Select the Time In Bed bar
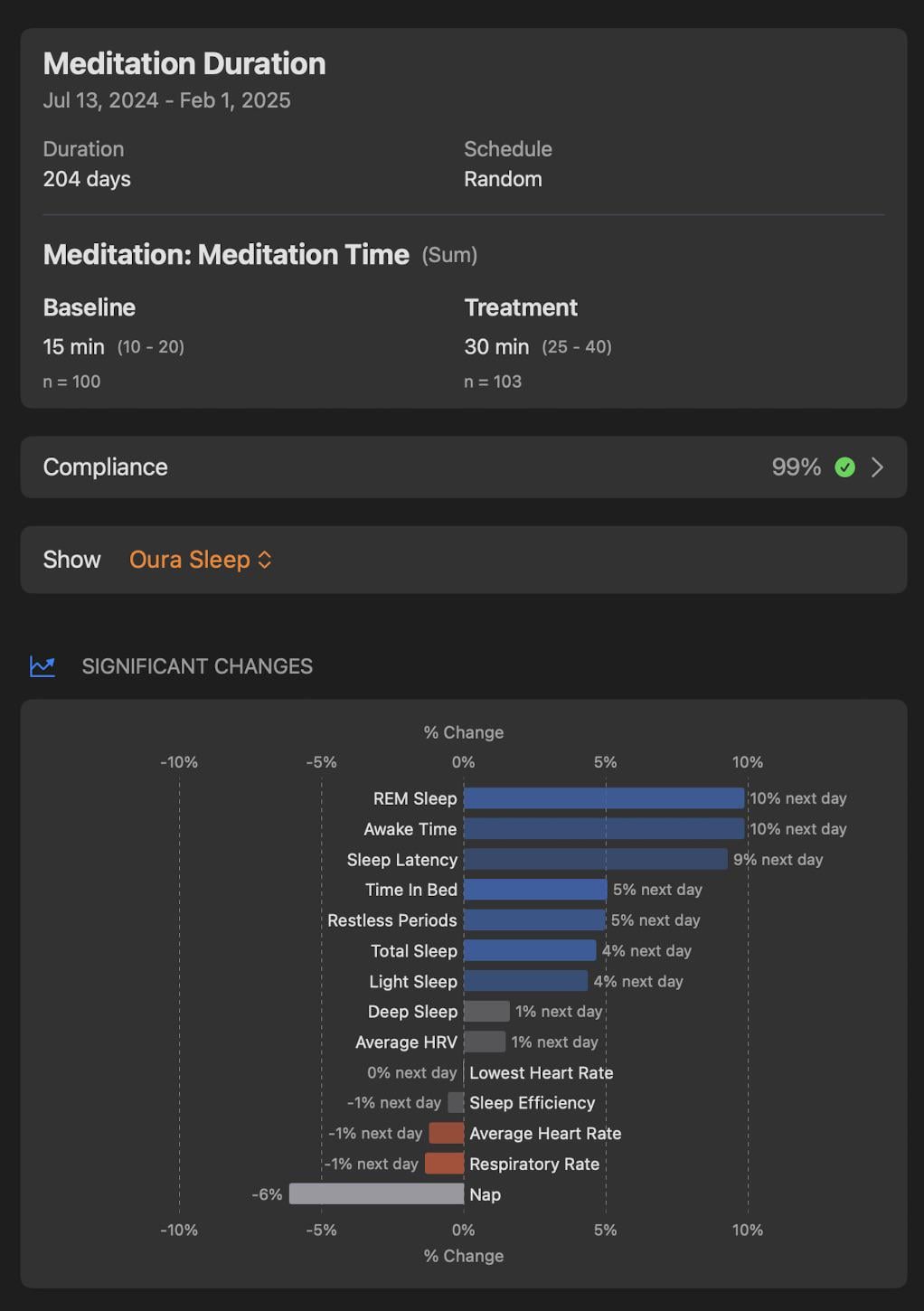The image size is (924, 1311). click(x=535, y=890)
